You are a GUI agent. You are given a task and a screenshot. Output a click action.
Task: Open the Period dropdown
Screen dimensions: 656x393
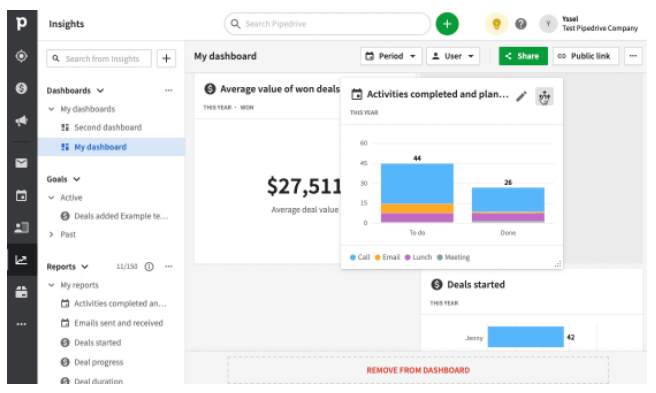click(391, 56)
